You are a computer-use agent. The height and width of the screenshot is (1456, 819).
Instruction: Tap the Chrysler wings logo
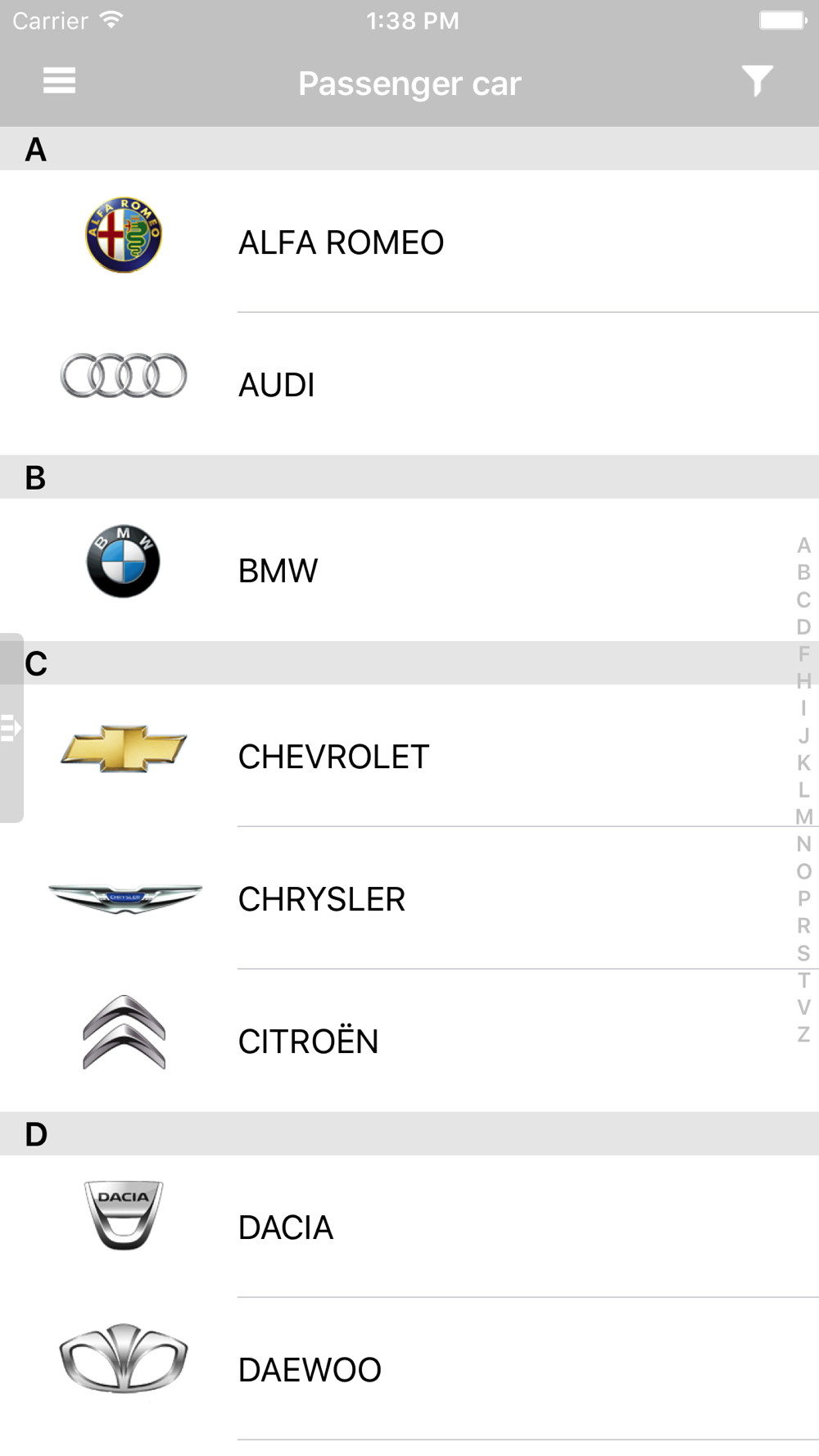(x=124, y=898)
